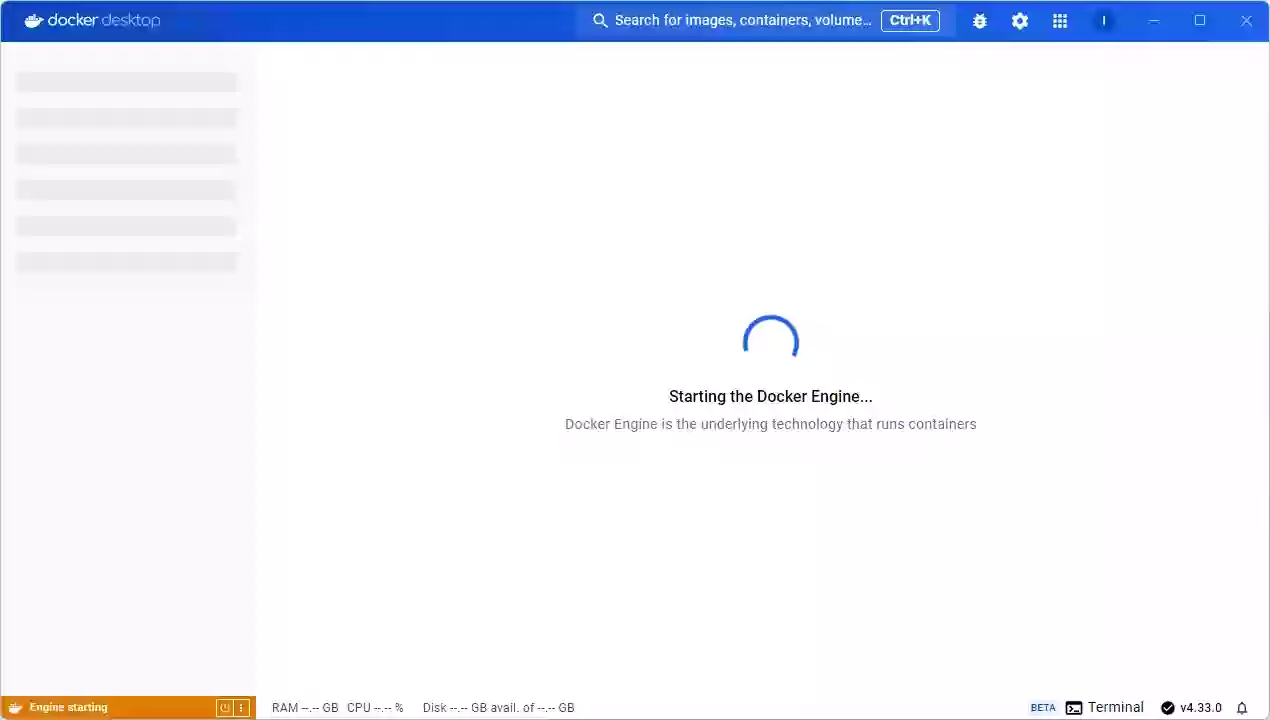Click the RAM usage indicator
The height and width of the screenshot is (720, 1270).
pos(305,708)
